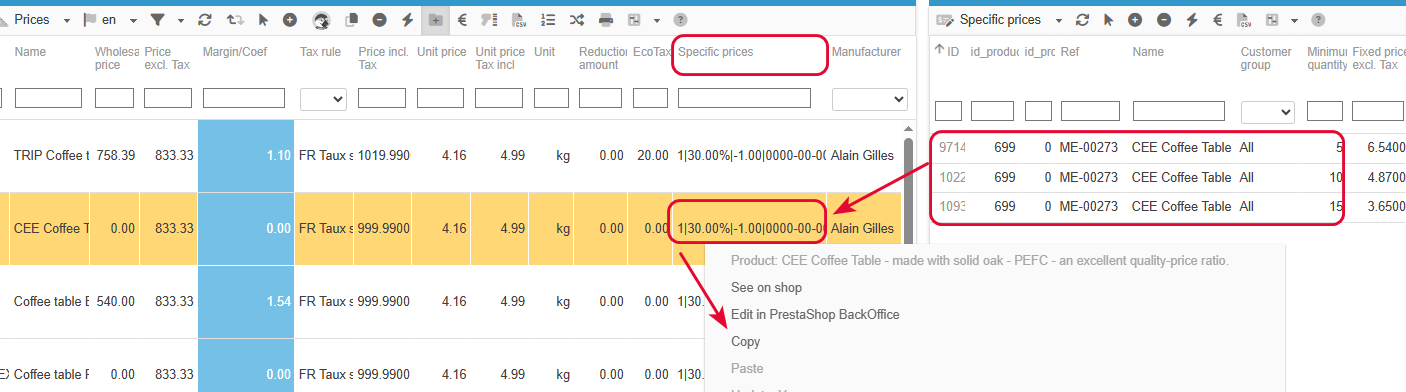Duplicate product using the copy icon
The width and height of the screenshot is (1406, 392).
[x=352, y=20]
